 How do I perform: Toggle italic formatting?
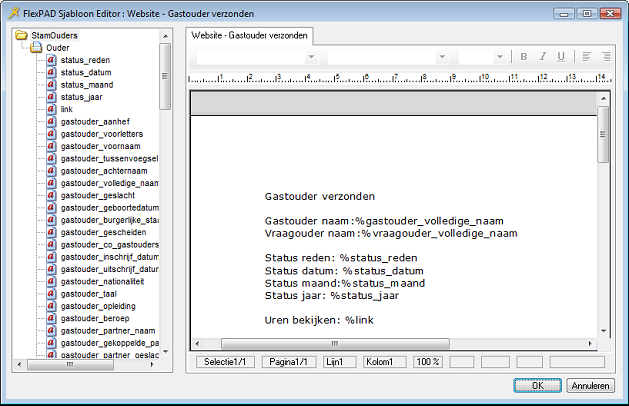point(542,57)
